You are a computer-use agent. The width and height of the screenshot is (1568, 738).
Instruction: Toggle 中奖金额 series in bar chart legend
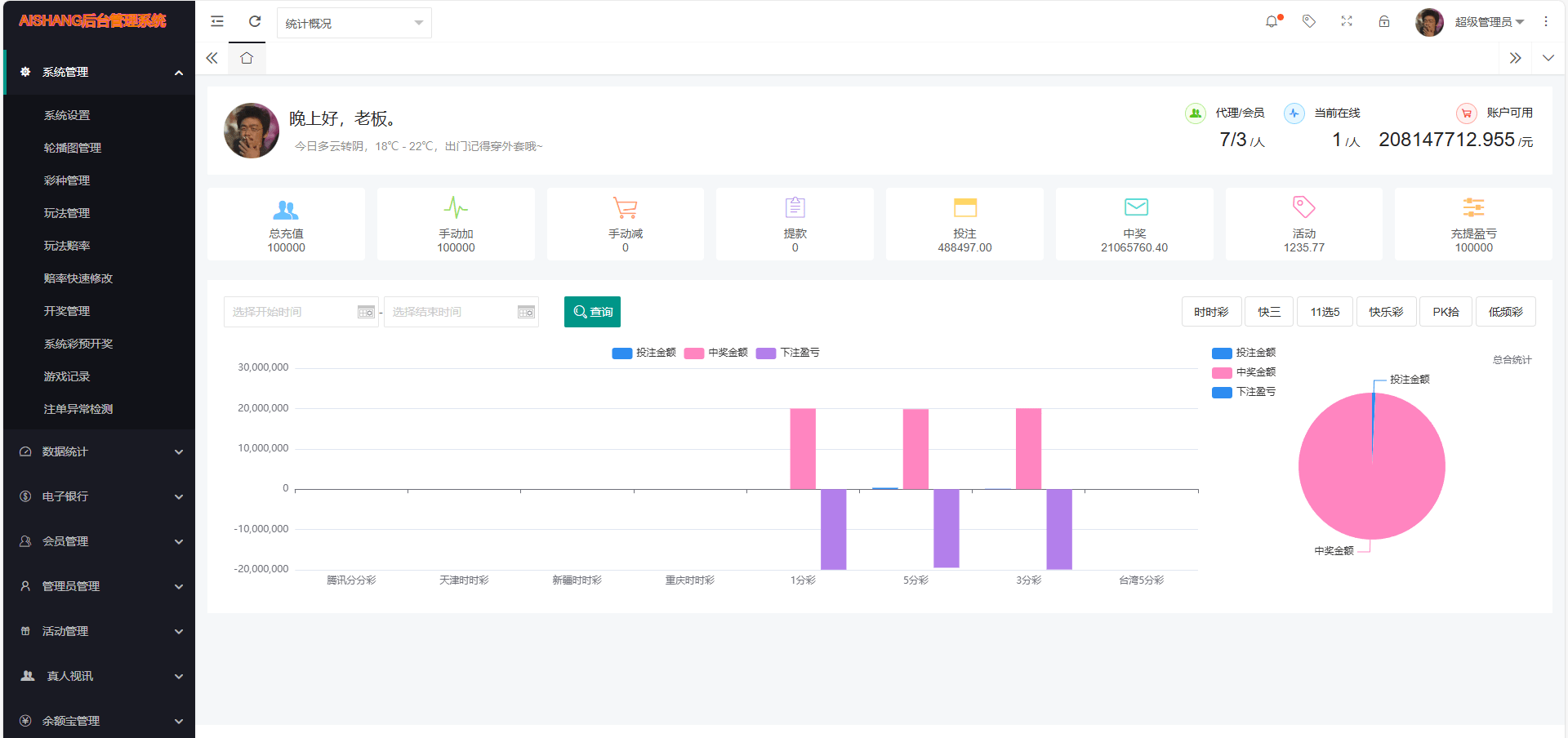coord(716,353)
